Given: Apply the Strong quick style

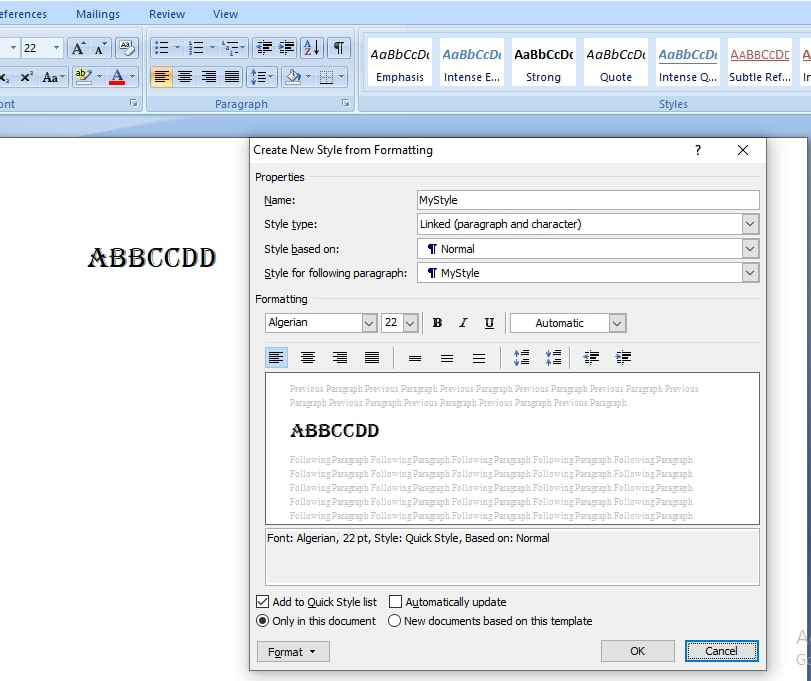Looking at the screenshot, I should [x=544, y=64].
